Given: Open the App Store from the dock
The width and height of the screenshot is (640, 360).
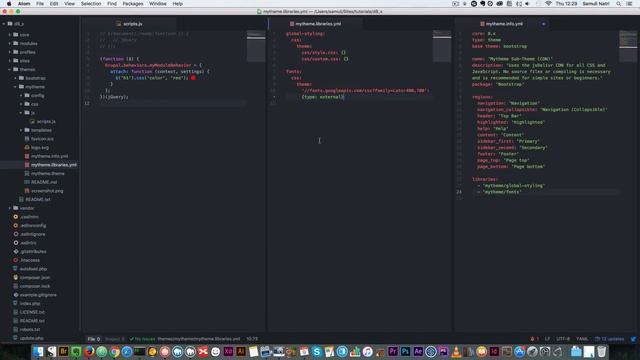Looking at the screenshot, I should [519, 351].
